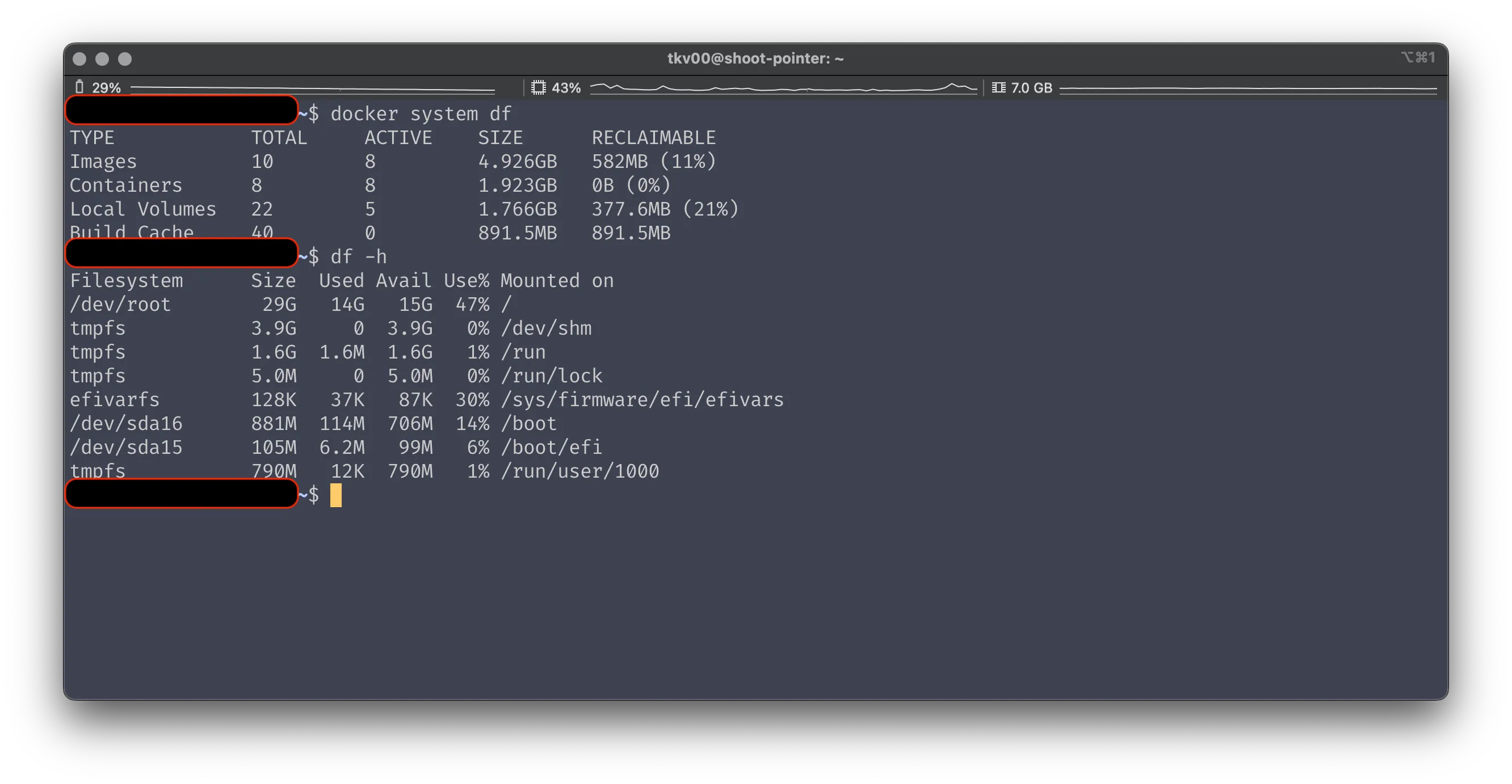Click the /dev/sda16 filesystem entry

126,424
